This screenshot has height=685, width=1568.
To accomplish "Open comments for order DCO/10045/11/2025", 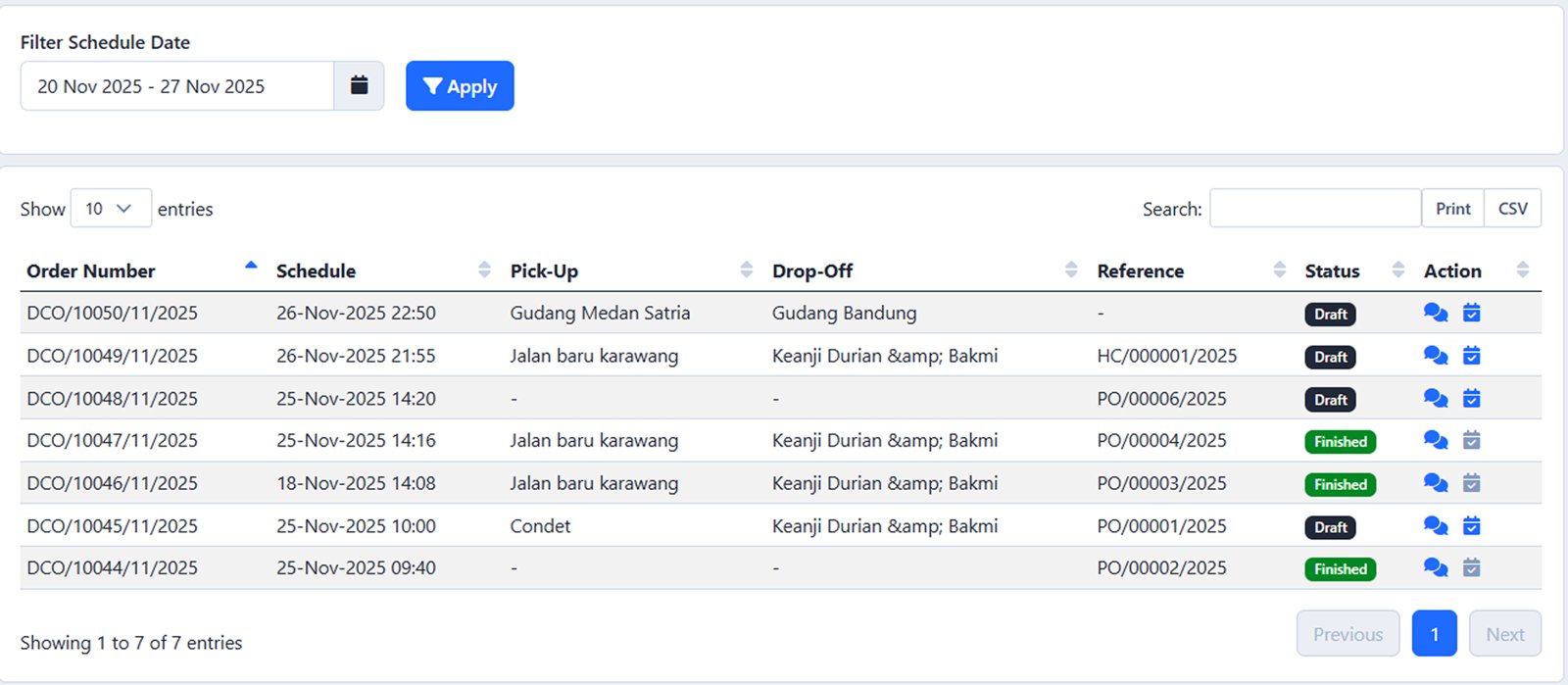I will [x=1435, y=525].
